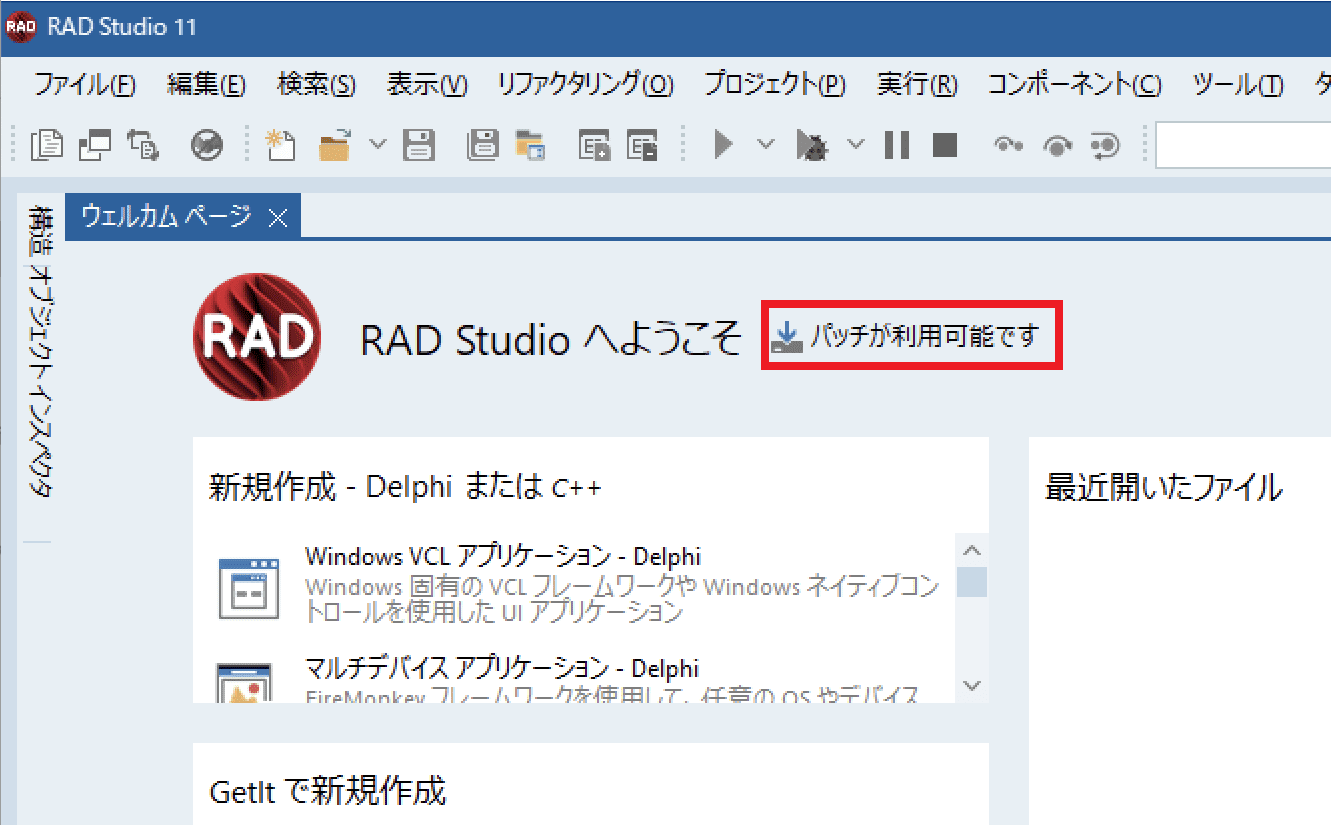Open the プロジェクト(P) menu
The height and width of the screenshot is (825, 1331).
(x=775, y=84)
